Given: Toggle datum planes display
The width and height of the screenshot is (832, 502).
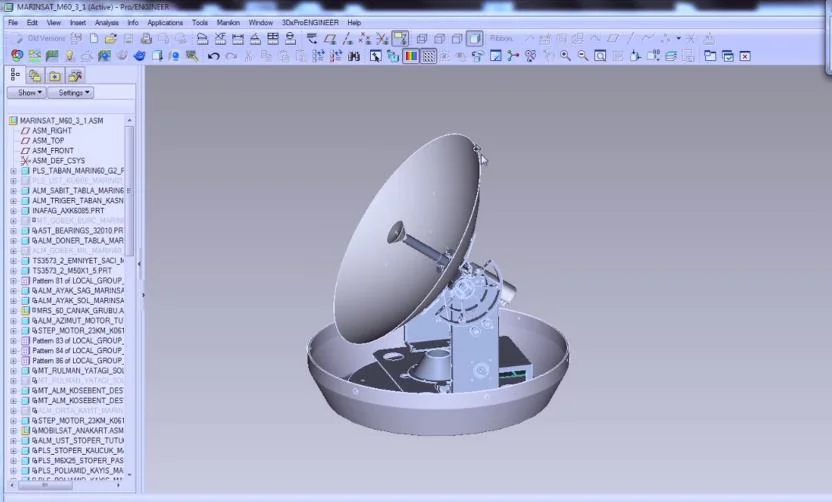Looking at the screenshot, I should pyautogui.click(x=330, y=38).
